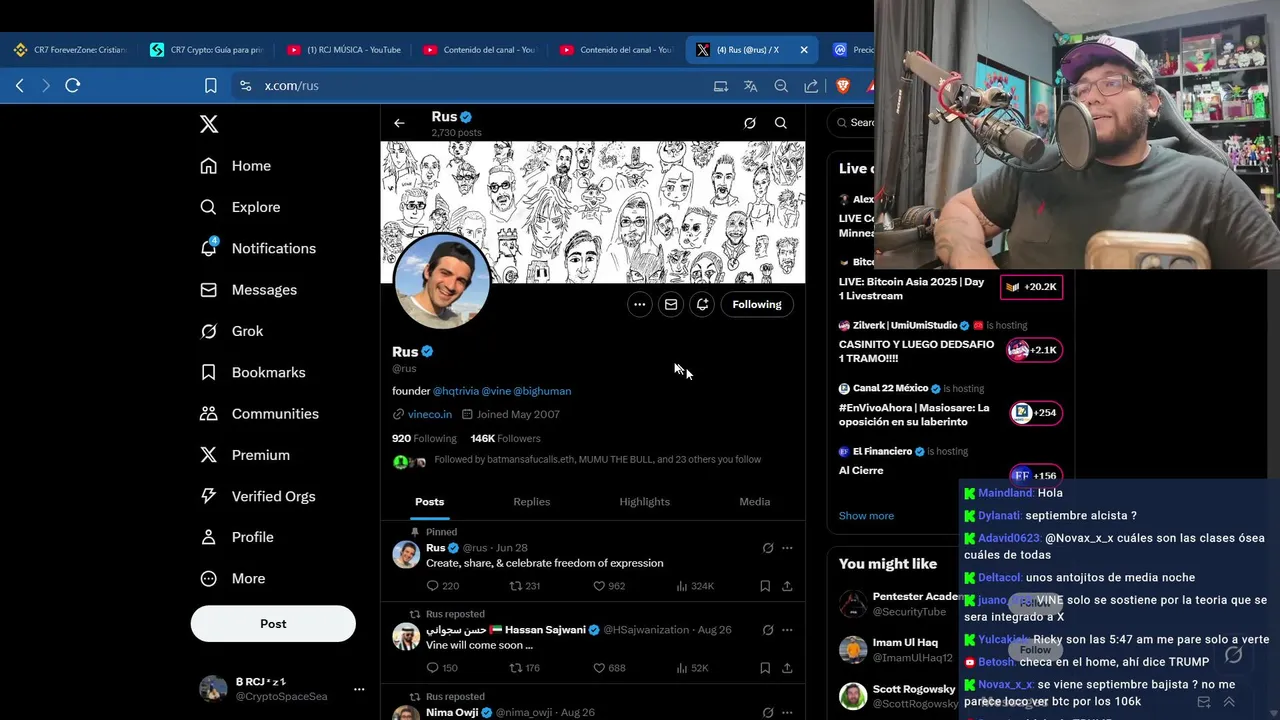Open account menu dots beside CryptoSpaceSea
The image size is (1280, 720).
pyautogui.click(x=359, y=689)
